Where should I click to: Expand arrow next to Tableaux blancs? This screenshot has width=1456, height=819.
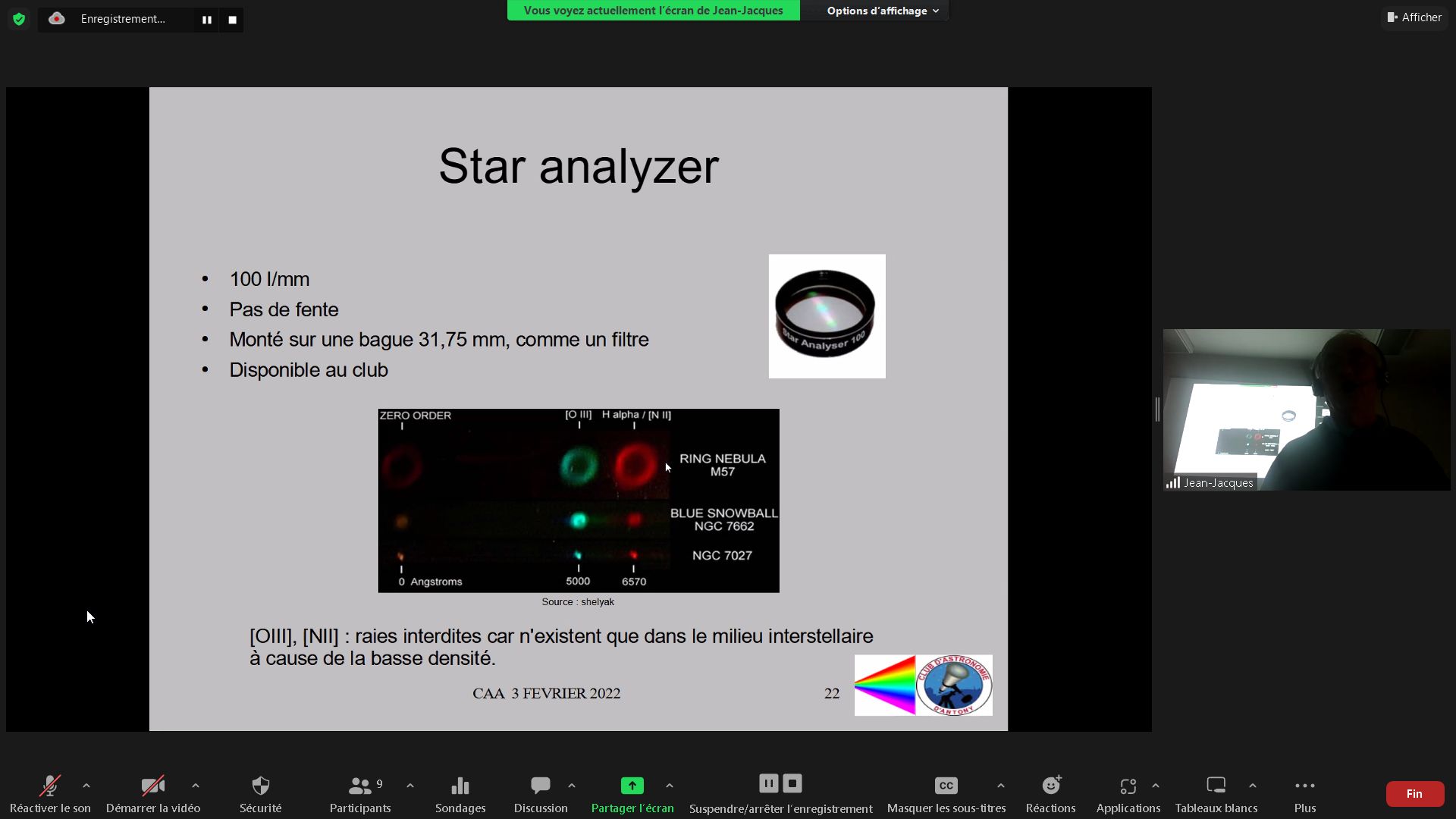1253,786
